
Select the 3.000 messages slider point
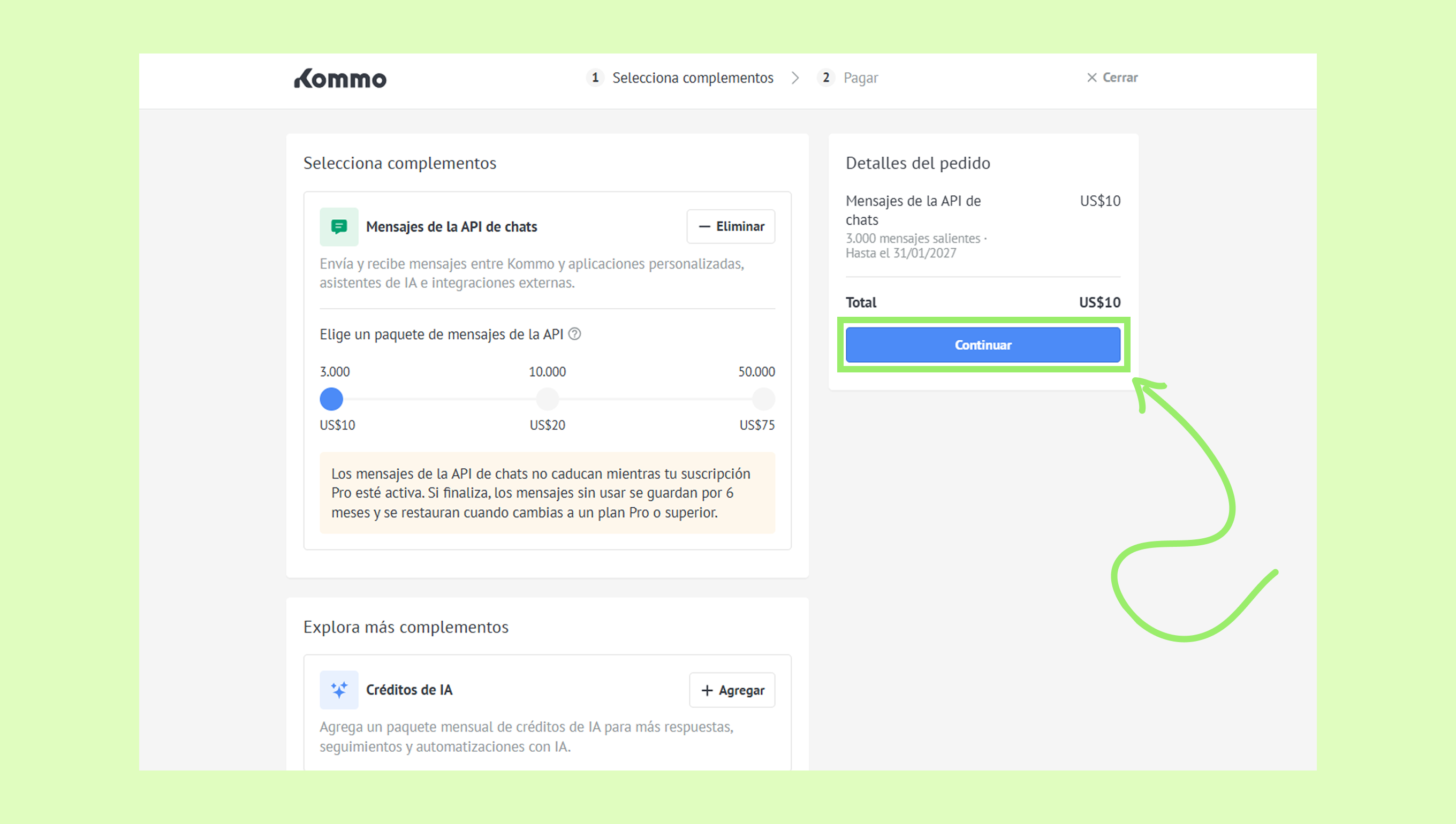(332, 399)
